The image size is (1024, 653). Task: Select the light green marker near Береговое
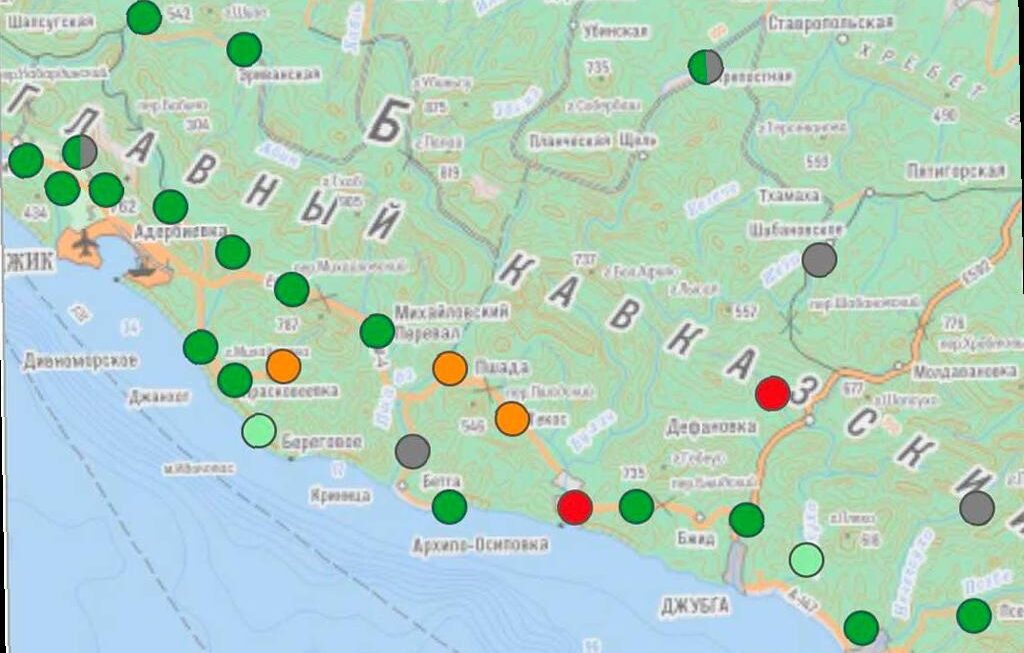pos(259,431)
